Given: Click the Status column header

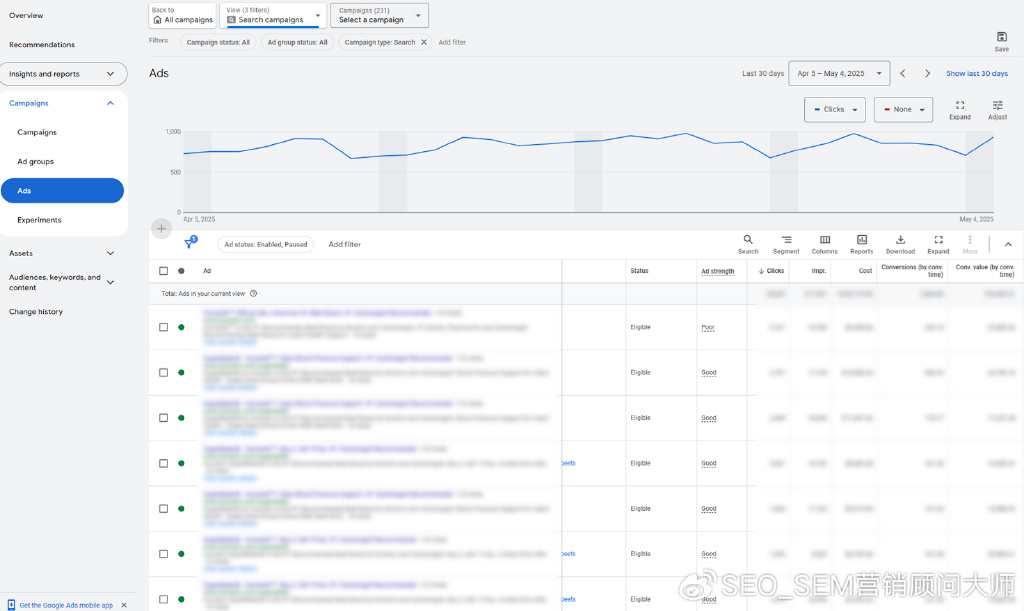Looking at the screenshot, I should tap(639, 271).
